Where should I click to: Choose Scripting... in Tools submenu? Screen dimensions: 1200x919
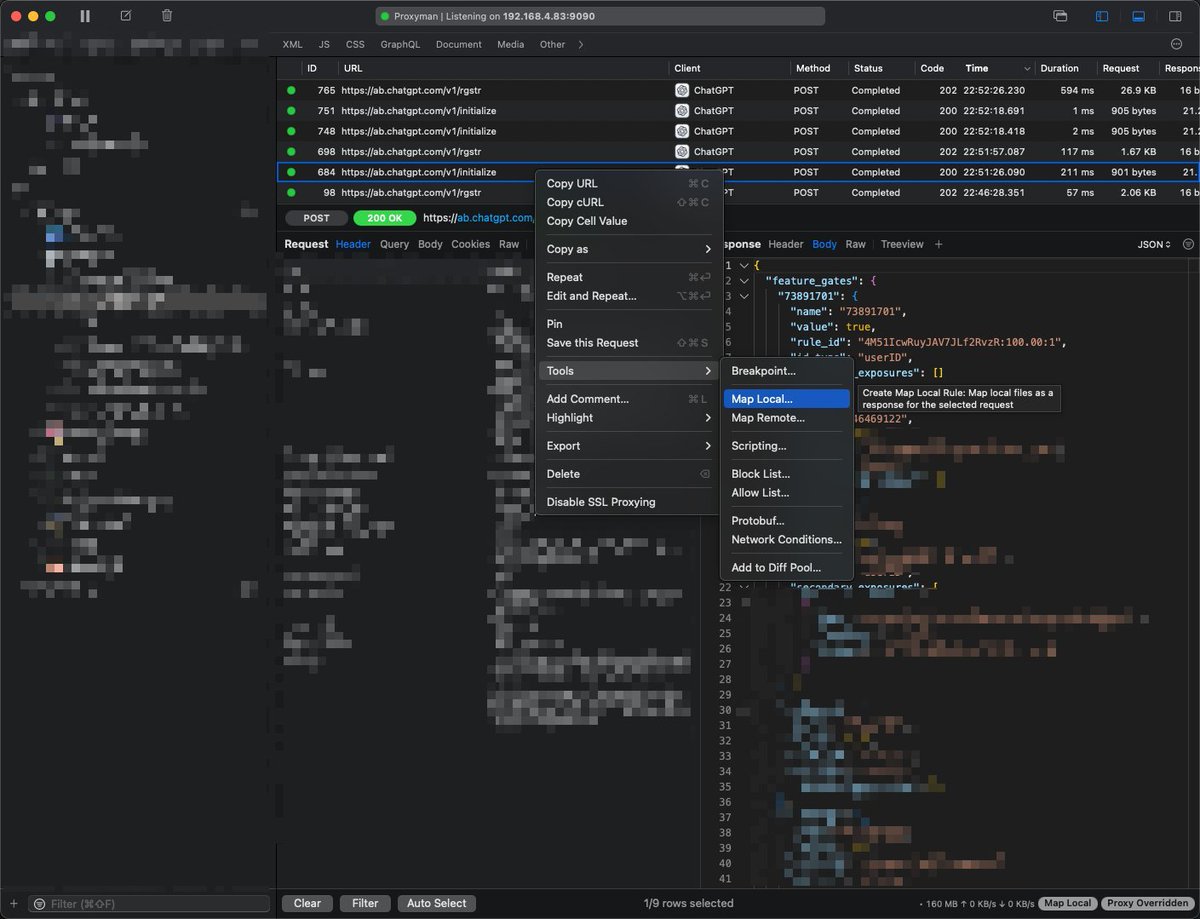786,446
